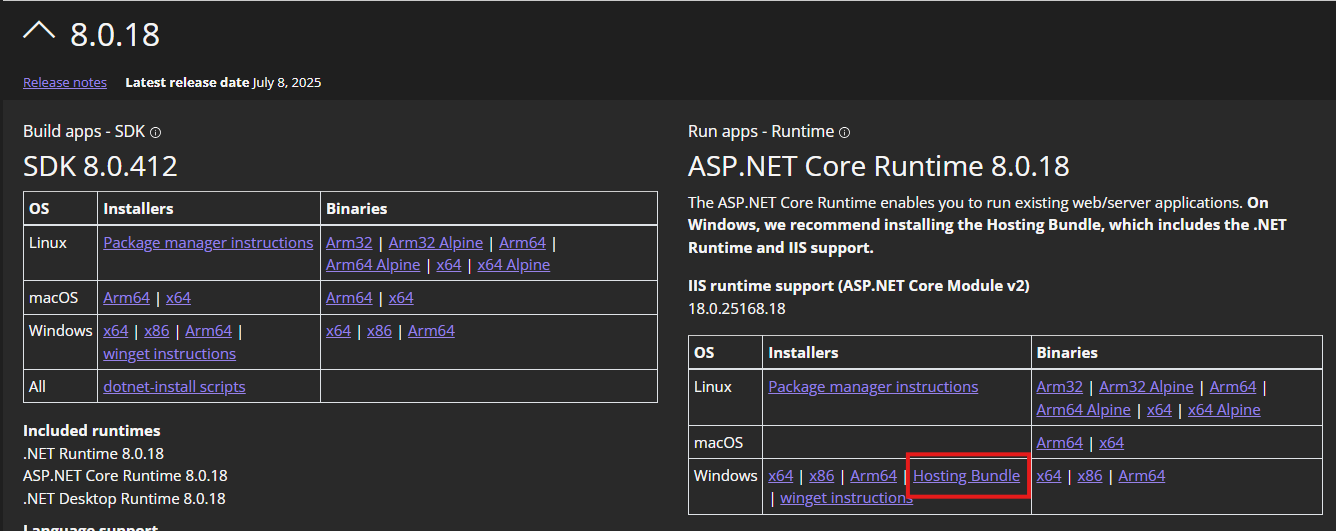Download SDK Linux Arm64 Alpine binary
The height and width of the screenshot is (531, 1336).
pos(373,265)
